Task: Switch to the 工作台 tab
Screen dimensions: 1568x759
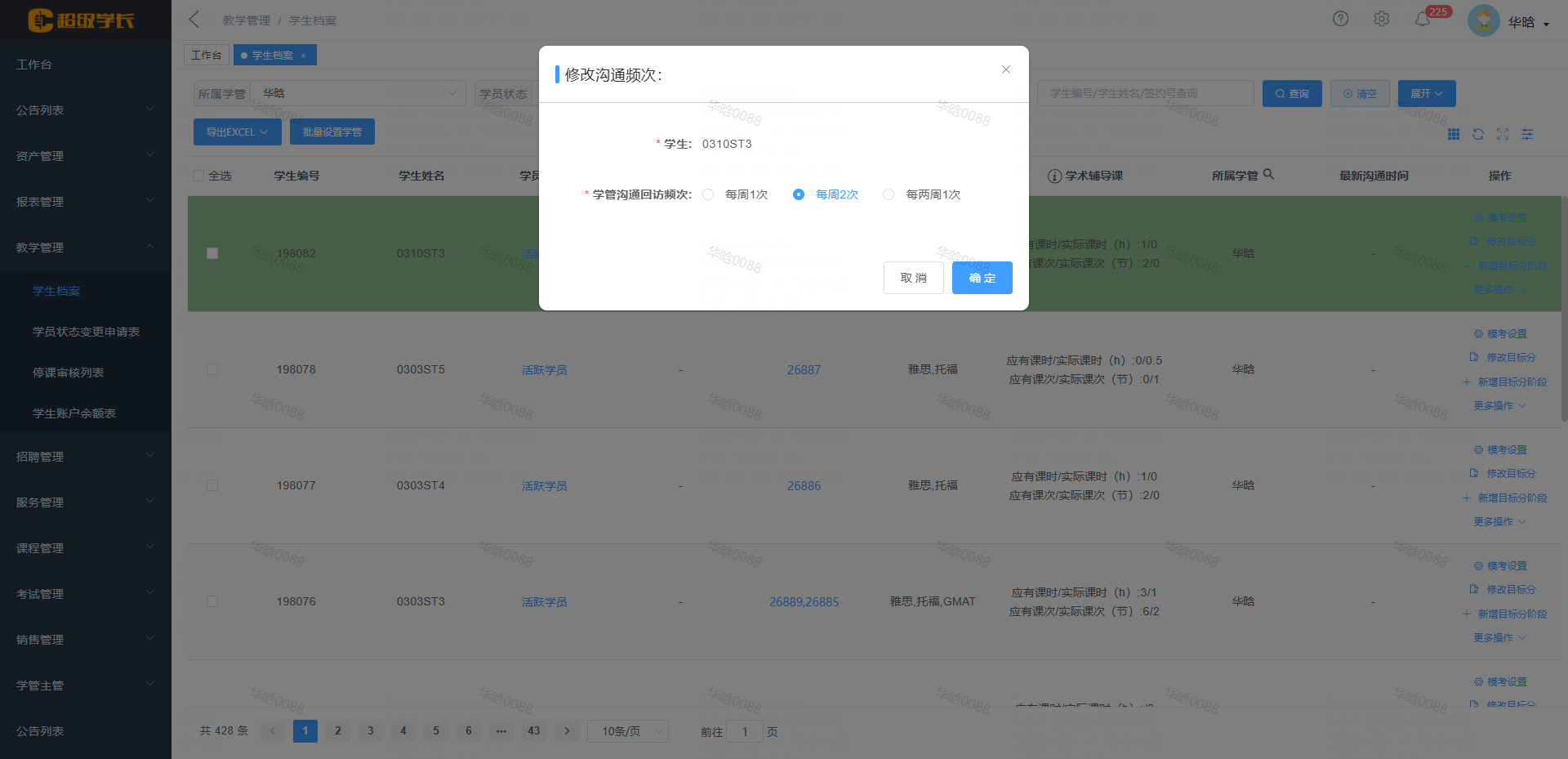Action: click(207, 55)
